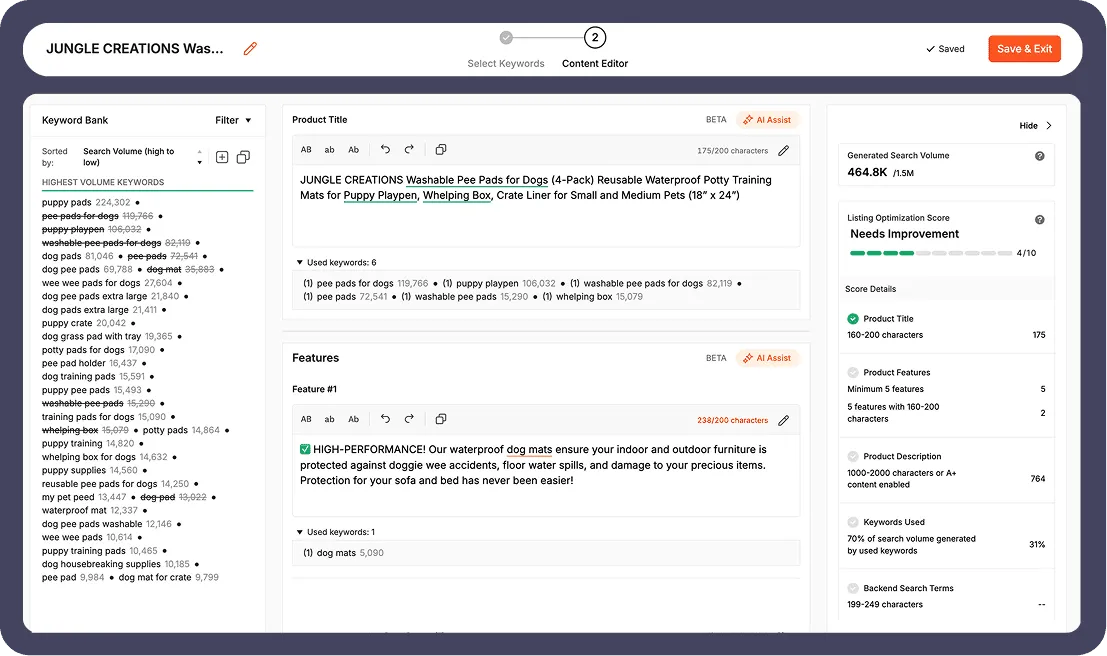The height and width of the screenshot is (656, 1107).
Task: Copy all keywords icon in Keyword Bank
Action: (243, 157)
